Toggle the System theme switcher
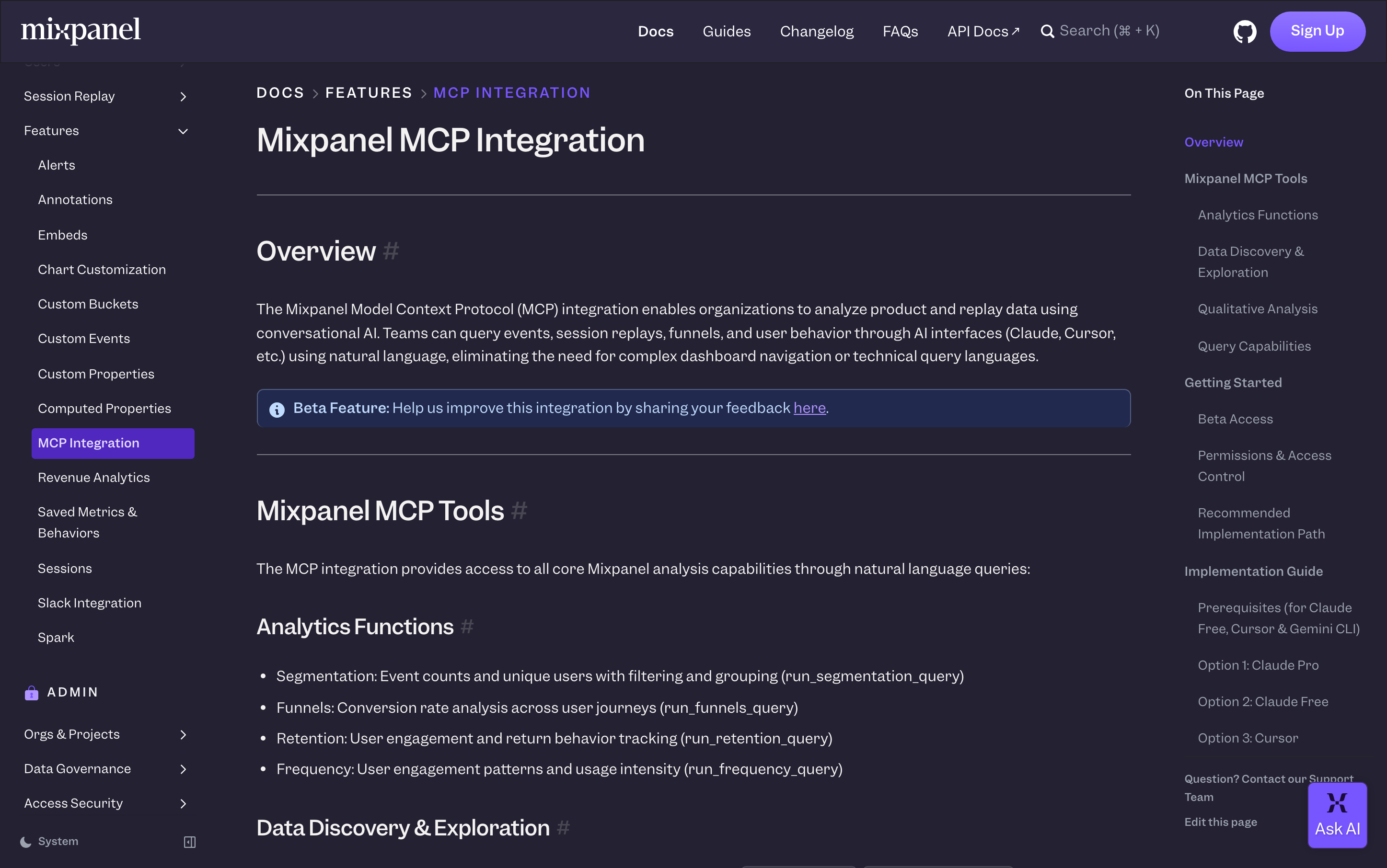The height and width of the screenshot is (868, 1387). 50,841
